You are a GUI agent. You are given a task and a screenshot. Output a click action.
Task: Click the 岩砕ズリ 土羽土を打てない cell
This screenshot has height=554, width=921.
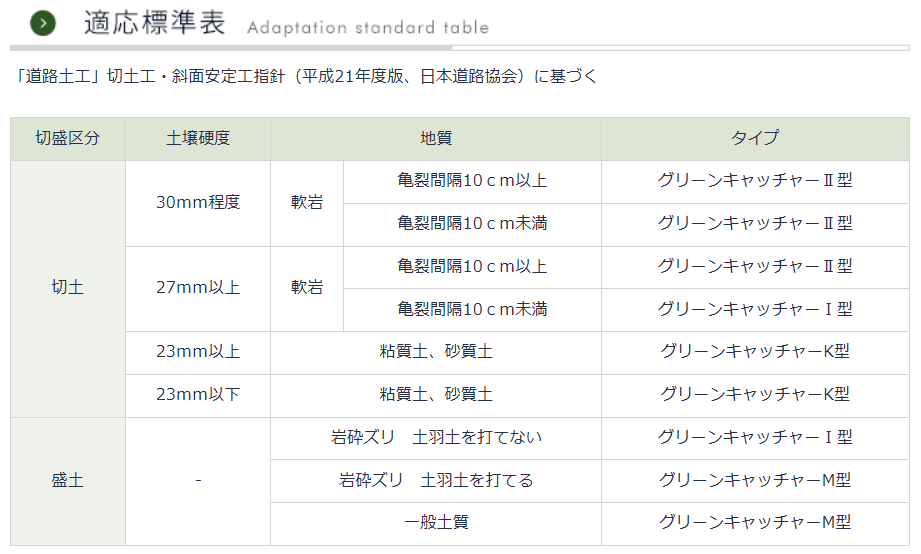pyautogui.click(x=436, y=438)
